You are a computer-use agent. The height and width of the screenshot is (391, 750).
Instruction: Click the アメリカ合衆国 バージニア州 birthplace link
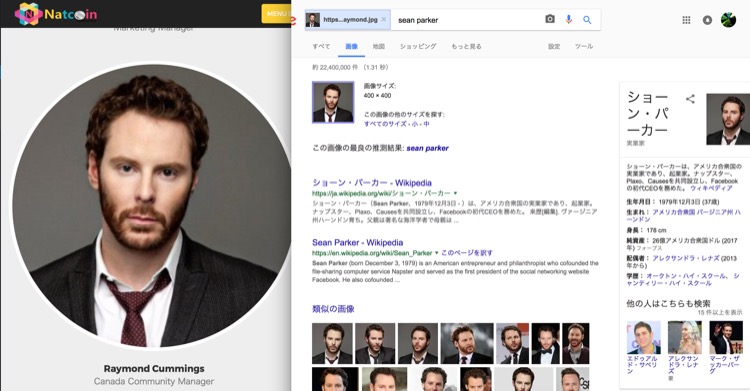(684, 215)
